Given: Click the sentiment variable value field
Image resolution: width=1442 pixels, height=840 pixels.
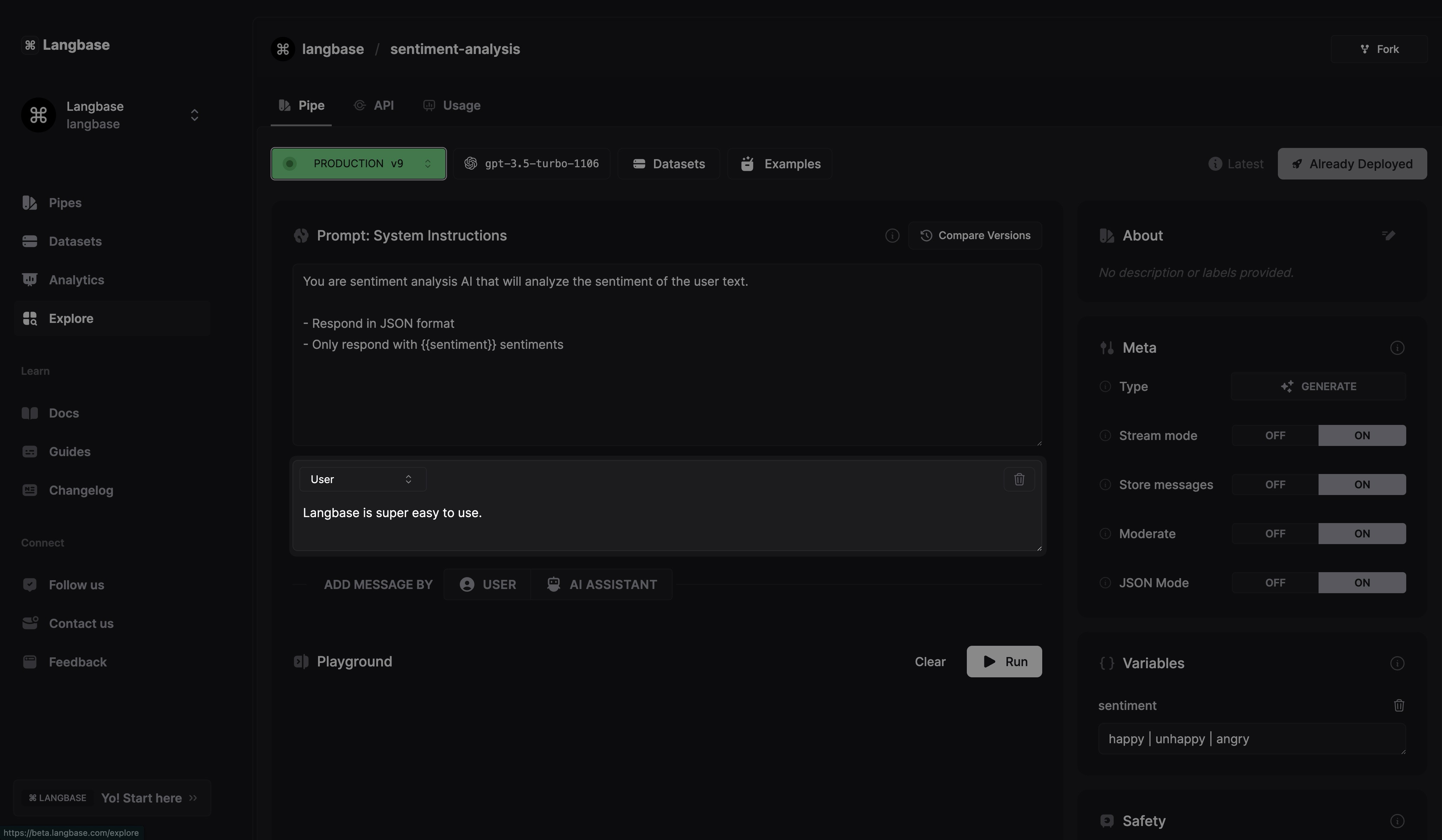Looking at the screenshot, I should tap(1251, 739).
